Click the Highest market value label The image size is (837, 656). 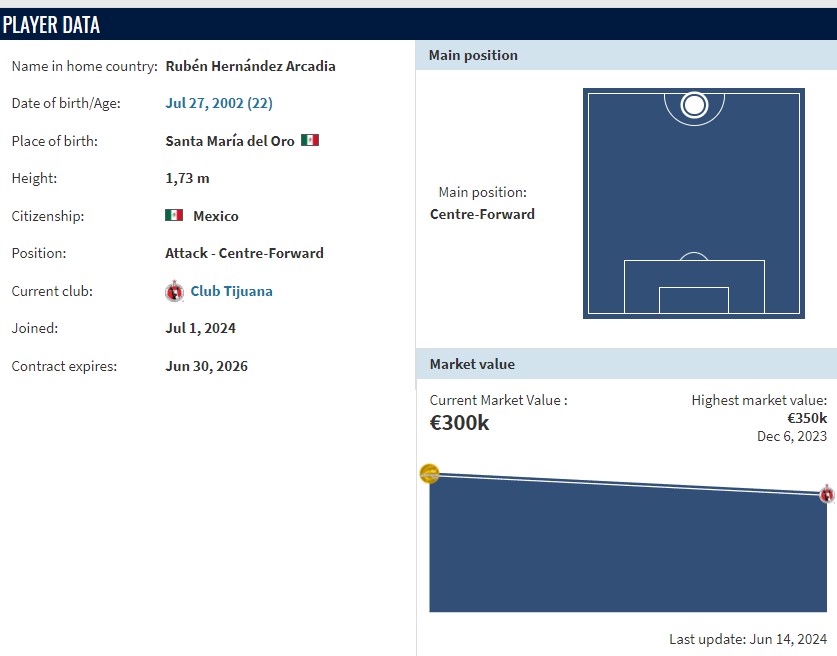coord(759,400)
